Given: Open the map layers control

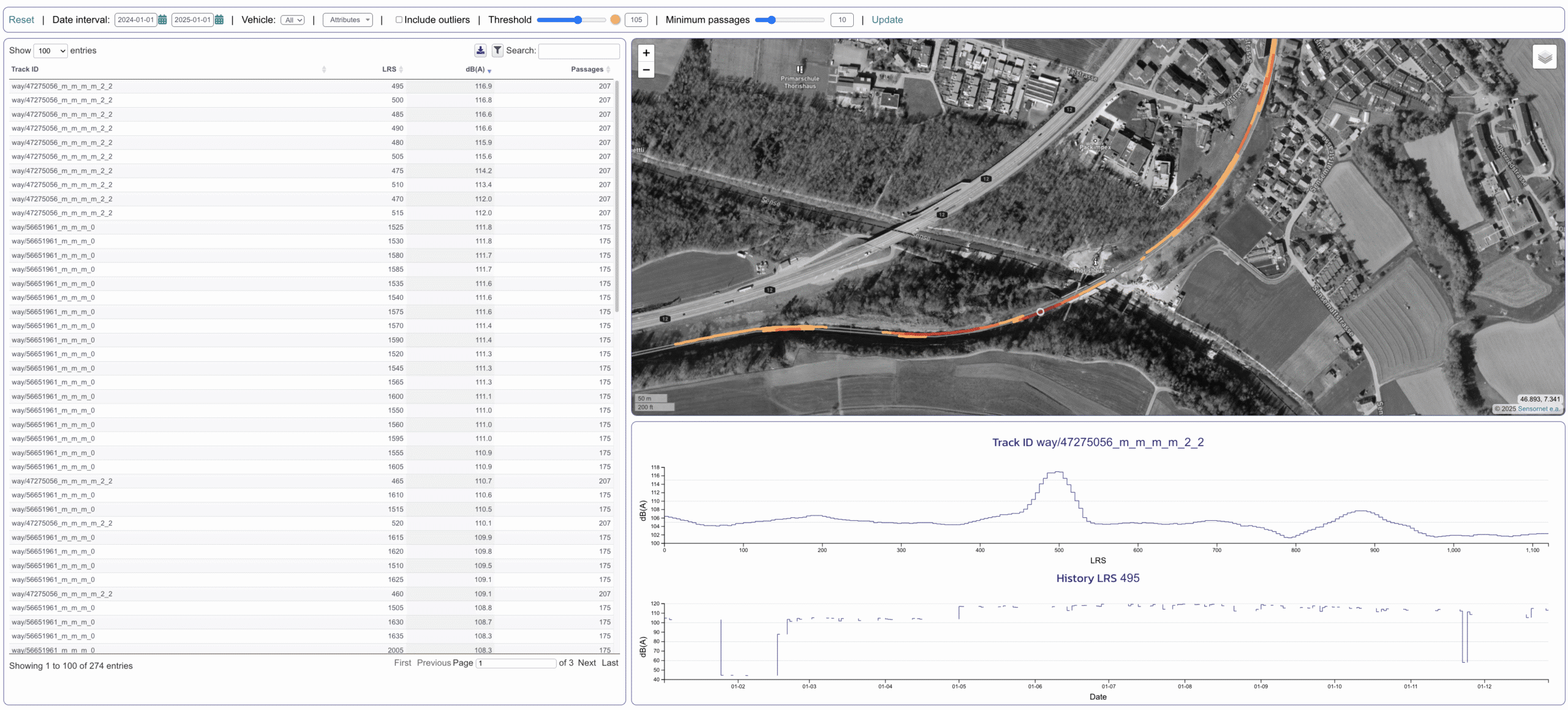Looking at the screenshot, I should coord(1544,58).
